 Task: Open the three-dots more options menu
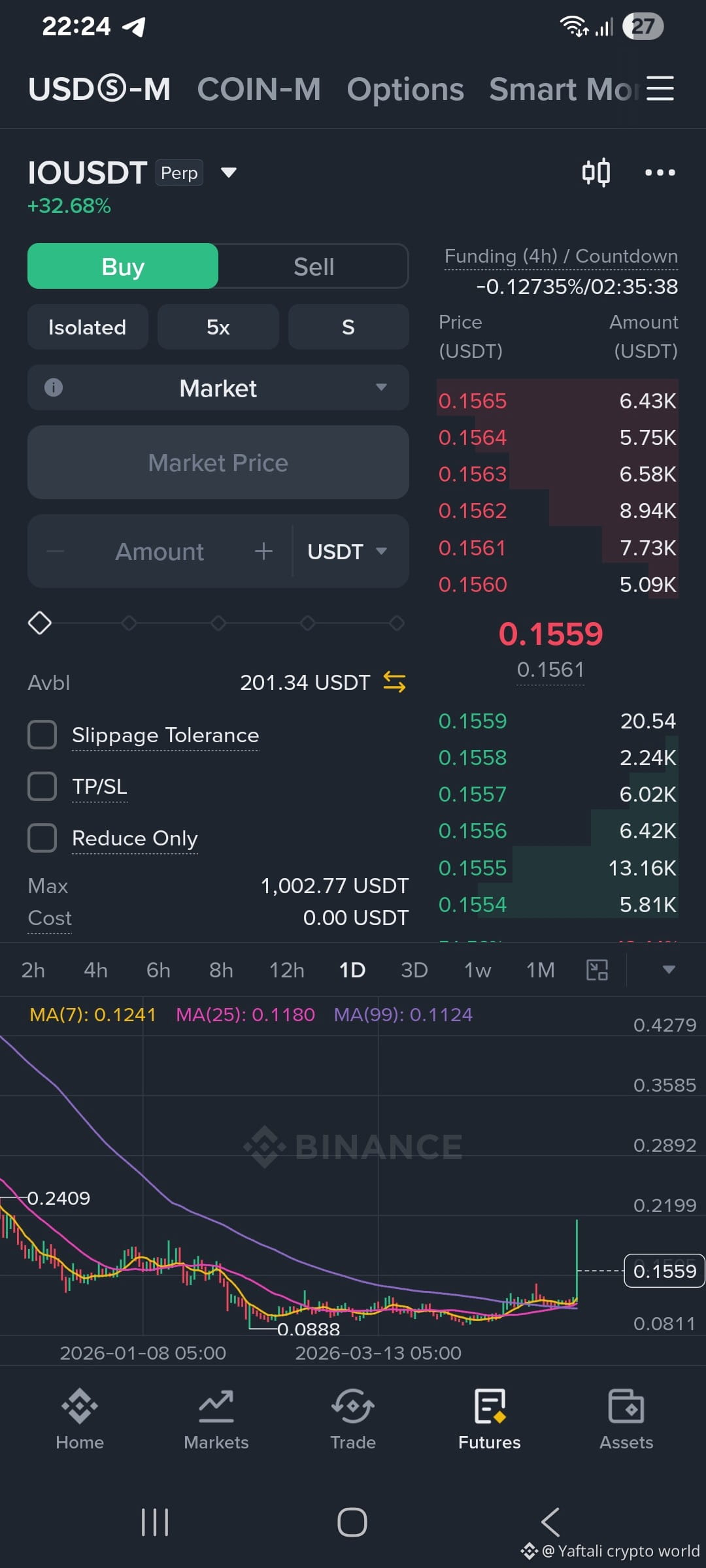[660, 172]
